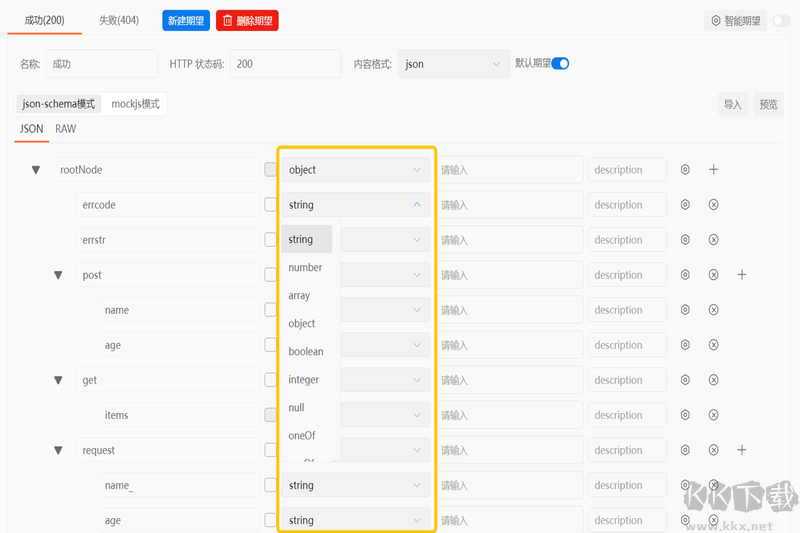The width and height of the screenshot is (800, 533).
Task: Delete the age field under post
Action: [713, 345]
